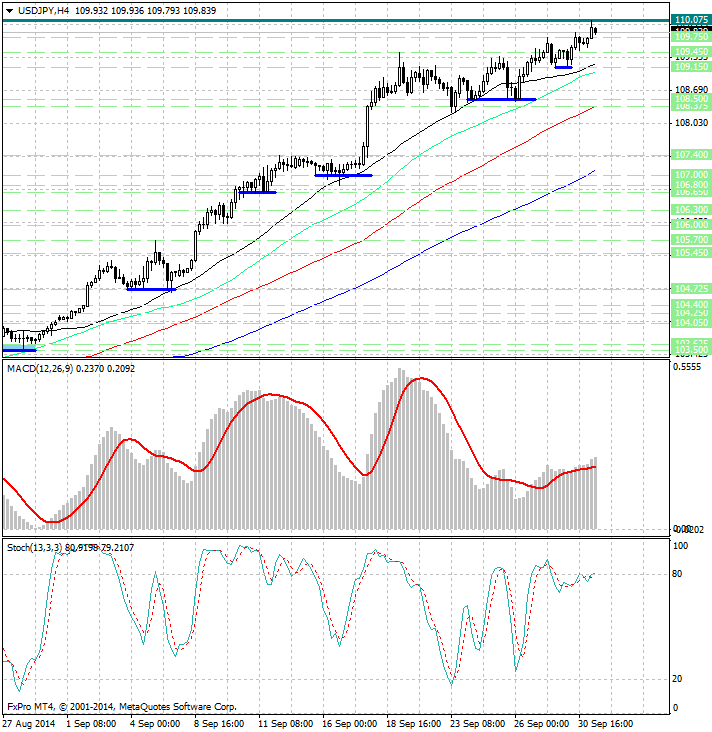Screen dimensions: 712x732
Task: Select the 109.450 level label
Action: click(x=691, y=51)
